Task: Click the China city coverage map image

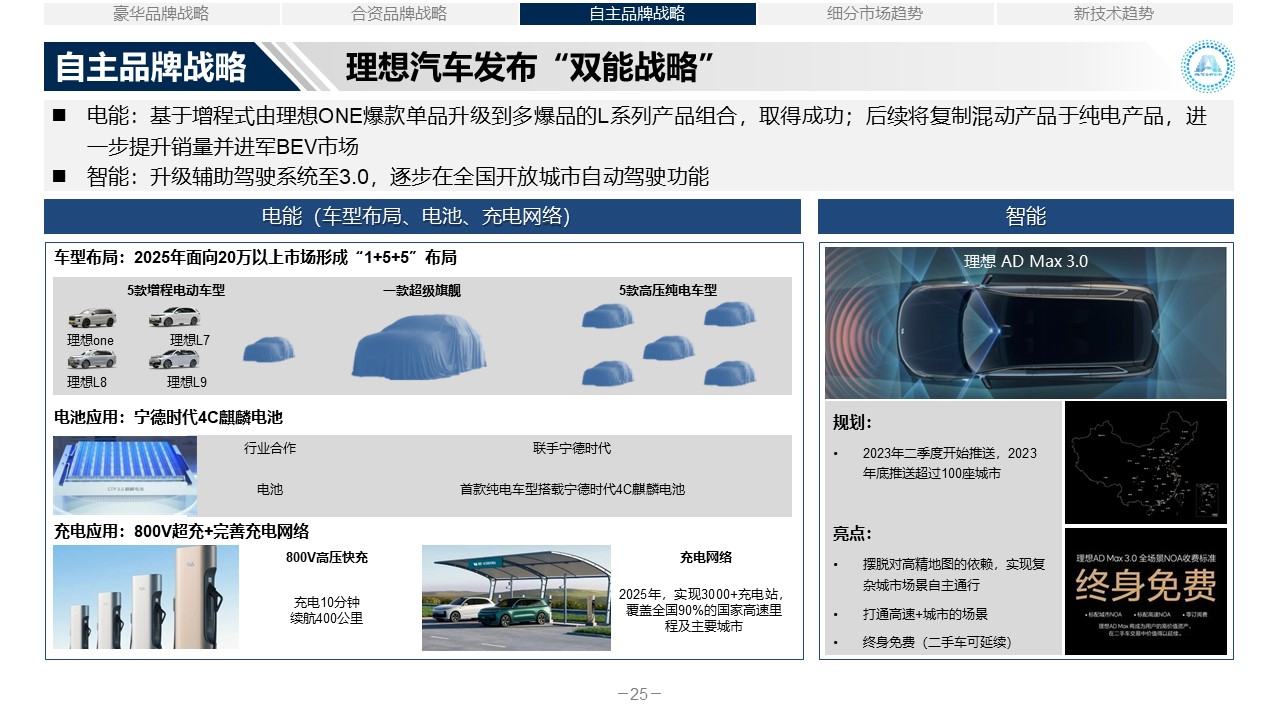Action: click(1146, 462)
